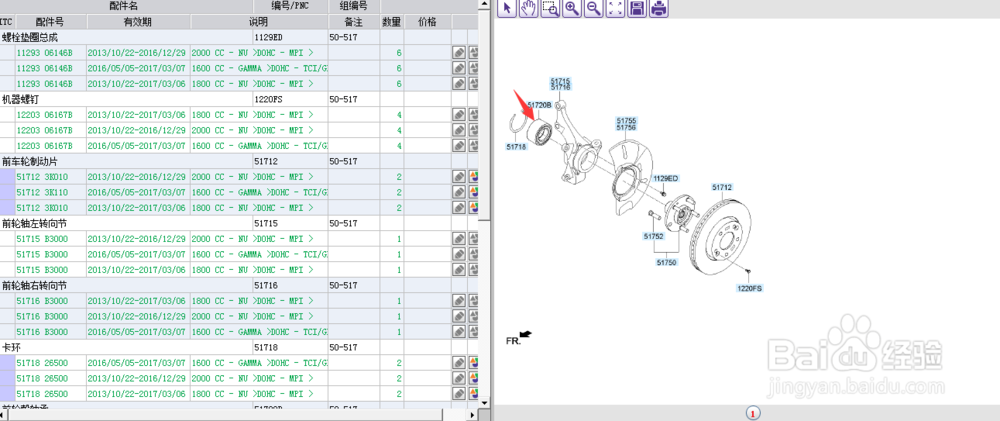
Task: Sort by 配件号 column header
Action: click(50, 22)
